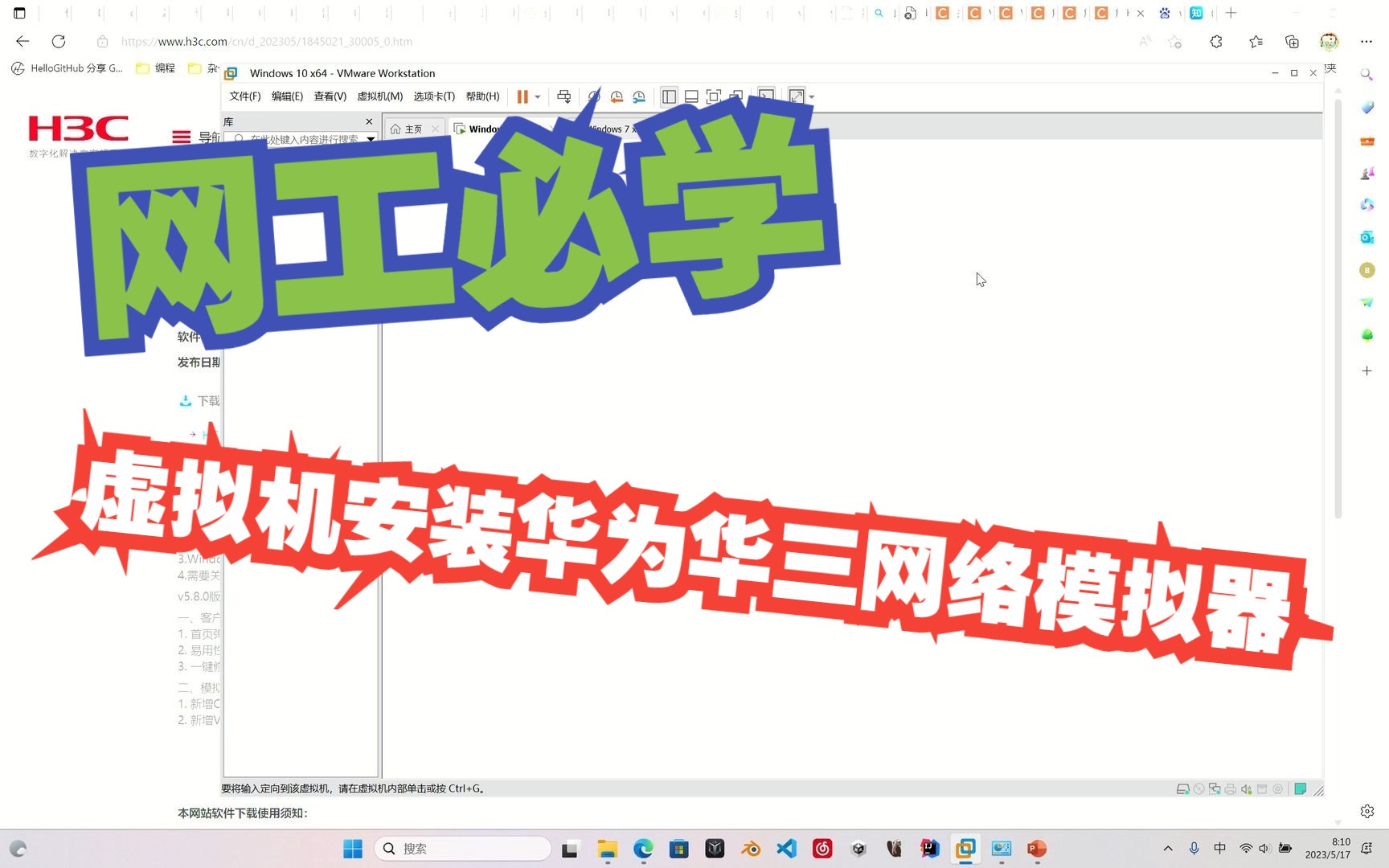Open the HelloGitHub bookmark
1389x868 pixels.
[68, 68]
